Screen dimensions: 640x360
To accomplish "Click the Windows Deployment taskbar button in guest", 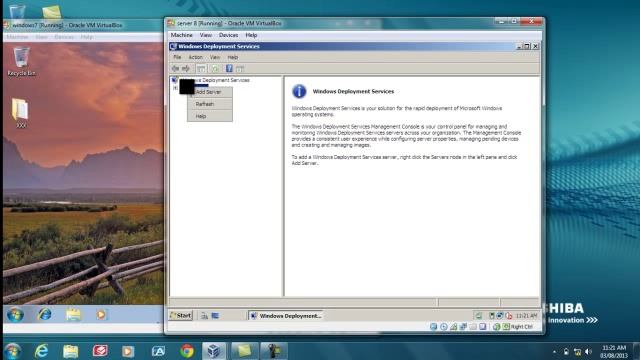I will [286, 316].
